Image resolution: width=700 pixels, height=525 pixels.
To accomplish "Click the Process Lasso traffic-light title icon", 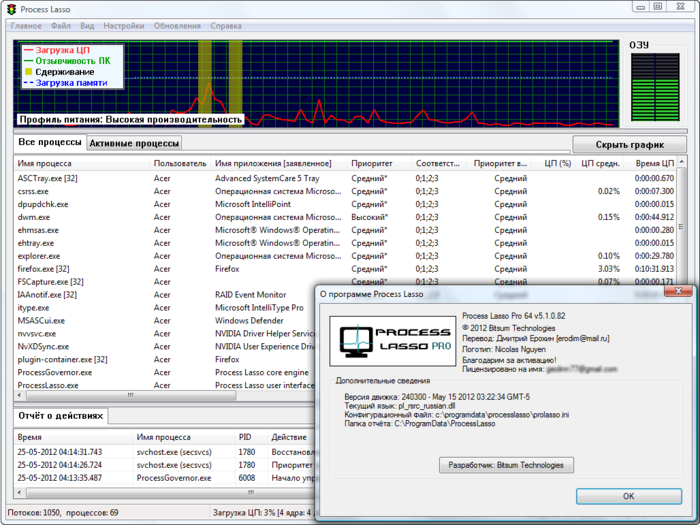I will (11, 9).
